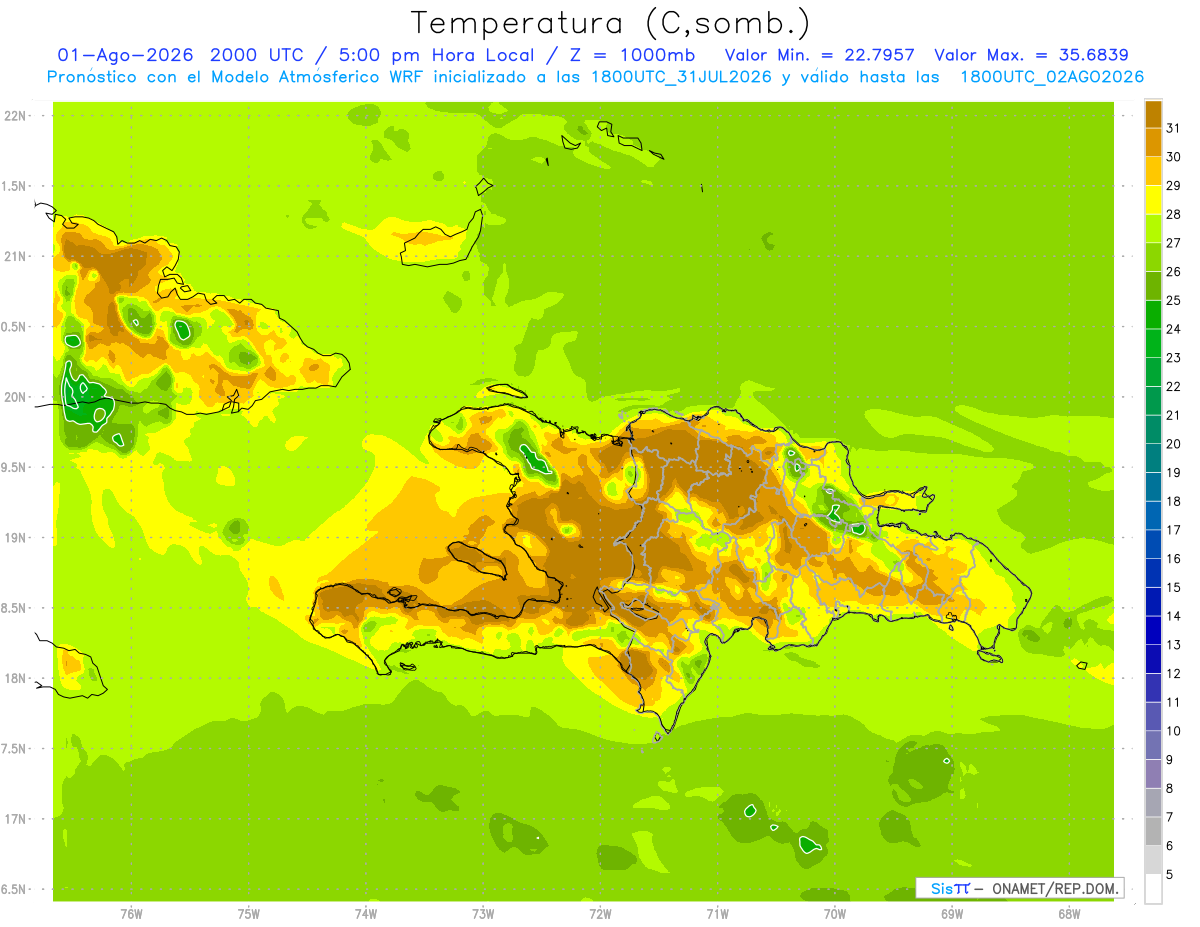This screenshot has height=927, width=1200.
Task: Click the 19N latitude label
Action: tap(15, 538)
